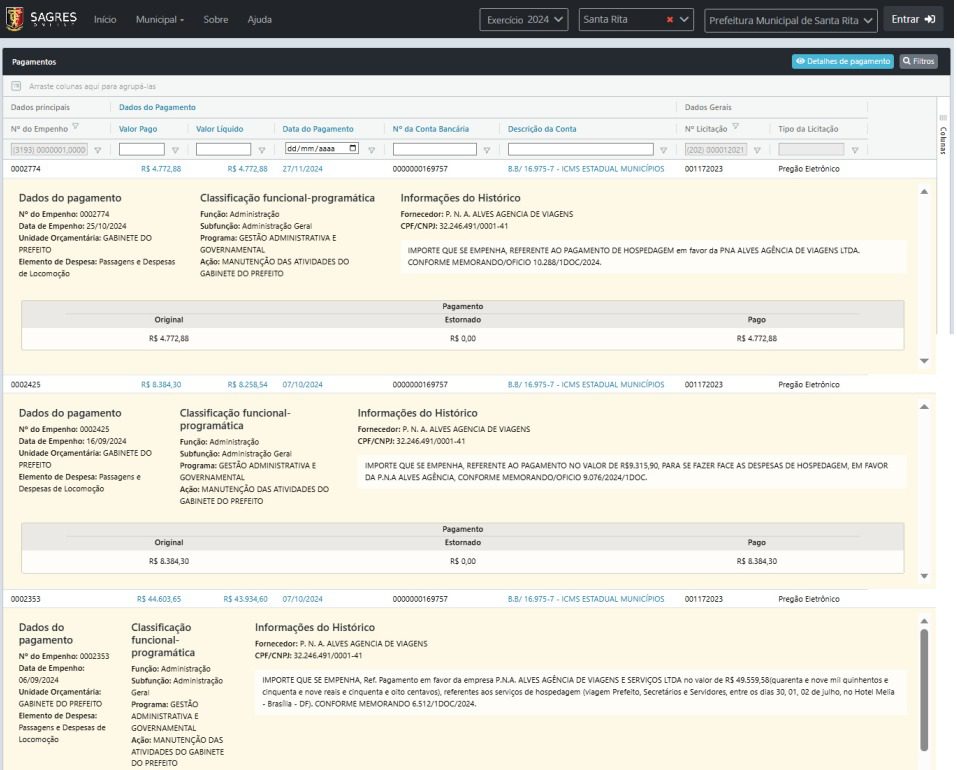
Task: Open filter options funnel for Valor Pago
Action: coord(175,150)
